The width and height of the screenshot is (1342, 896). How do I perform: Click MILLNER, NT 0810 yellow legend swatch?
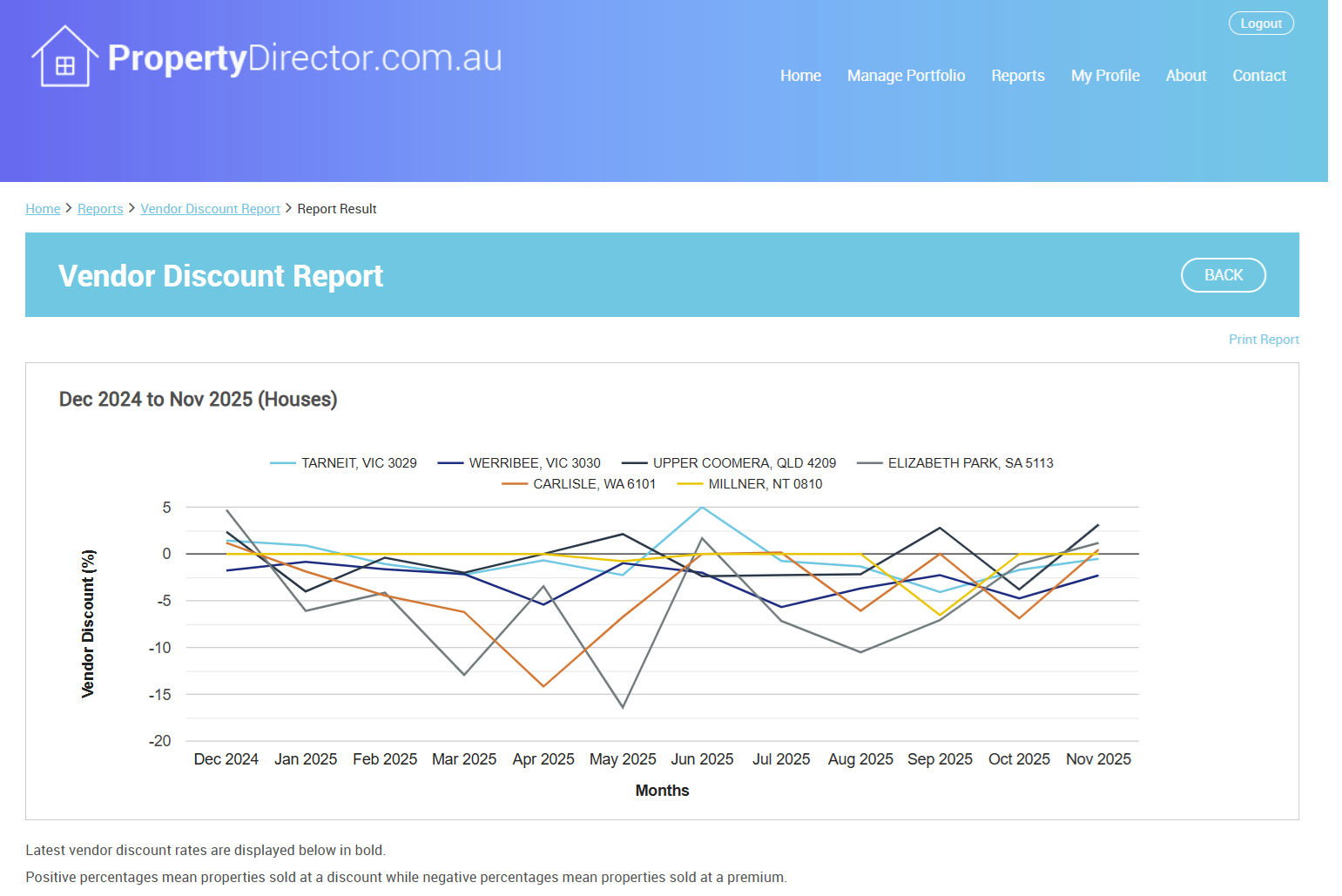pos(690,484)
